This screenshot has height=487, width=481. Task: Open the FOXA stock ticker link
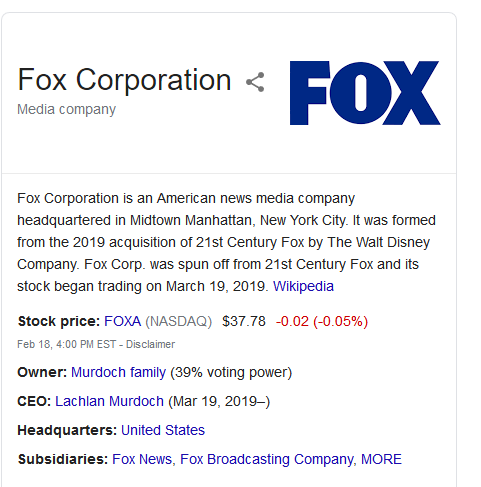[x=123, y=321]
